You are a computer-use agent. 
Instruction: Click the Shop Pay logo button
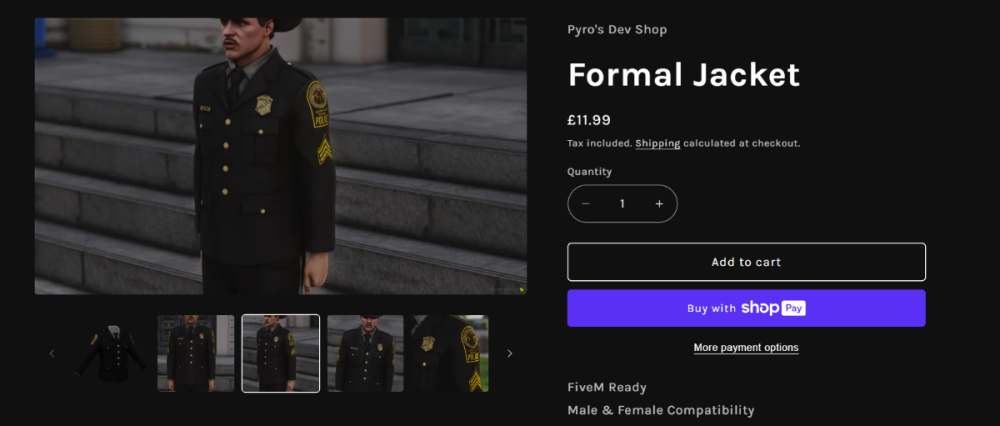pos(746,308)
